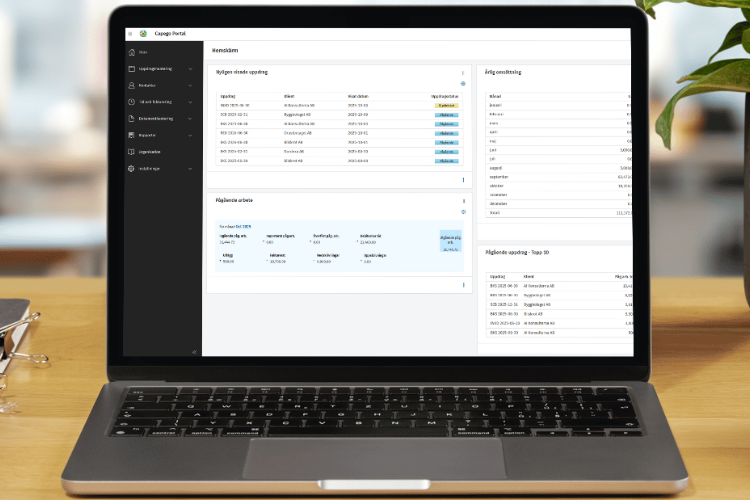Image resolution: width=750 pixels, height=500 pixels.
Task: Open first row in Nyligen visade uppdrag table
Action: pos(235,104)
